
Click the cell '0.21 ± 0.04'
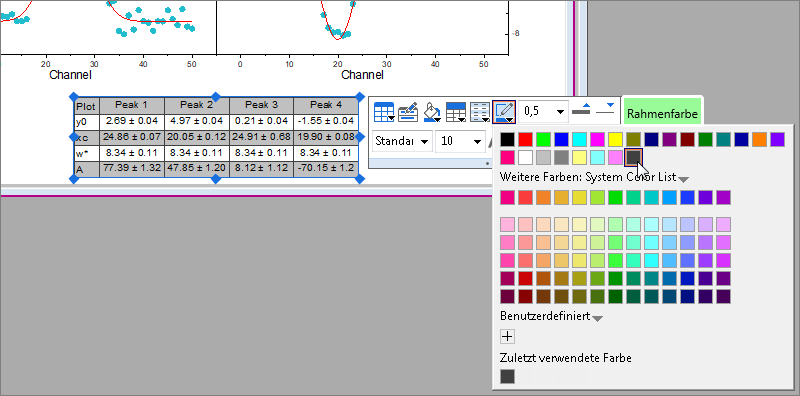click(x=261, y=121)
